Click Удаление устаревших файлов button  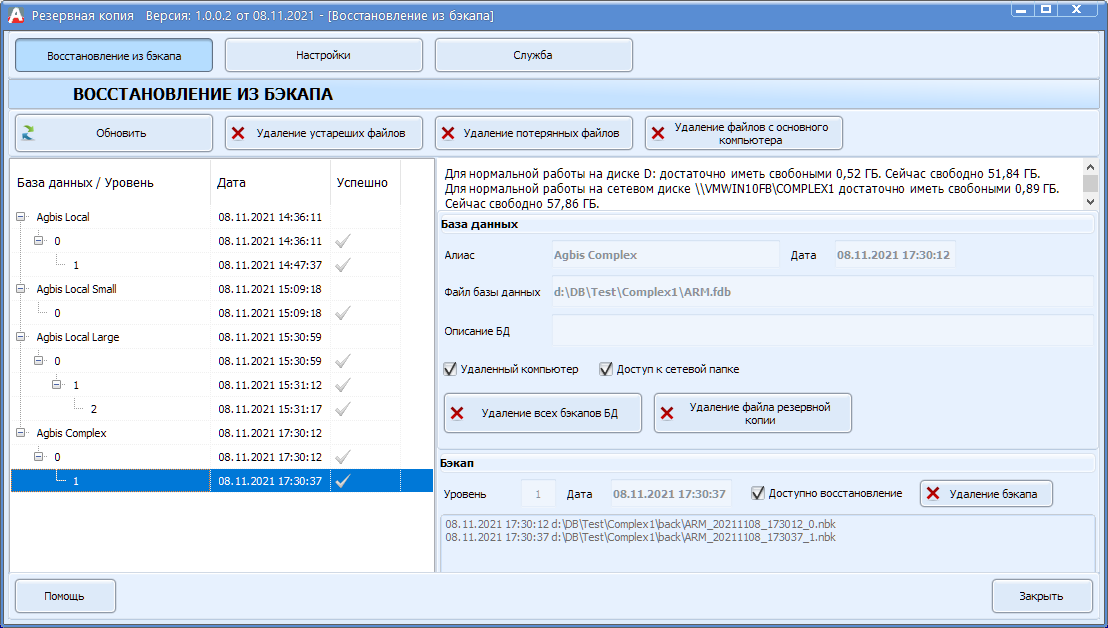coord(324,133)
